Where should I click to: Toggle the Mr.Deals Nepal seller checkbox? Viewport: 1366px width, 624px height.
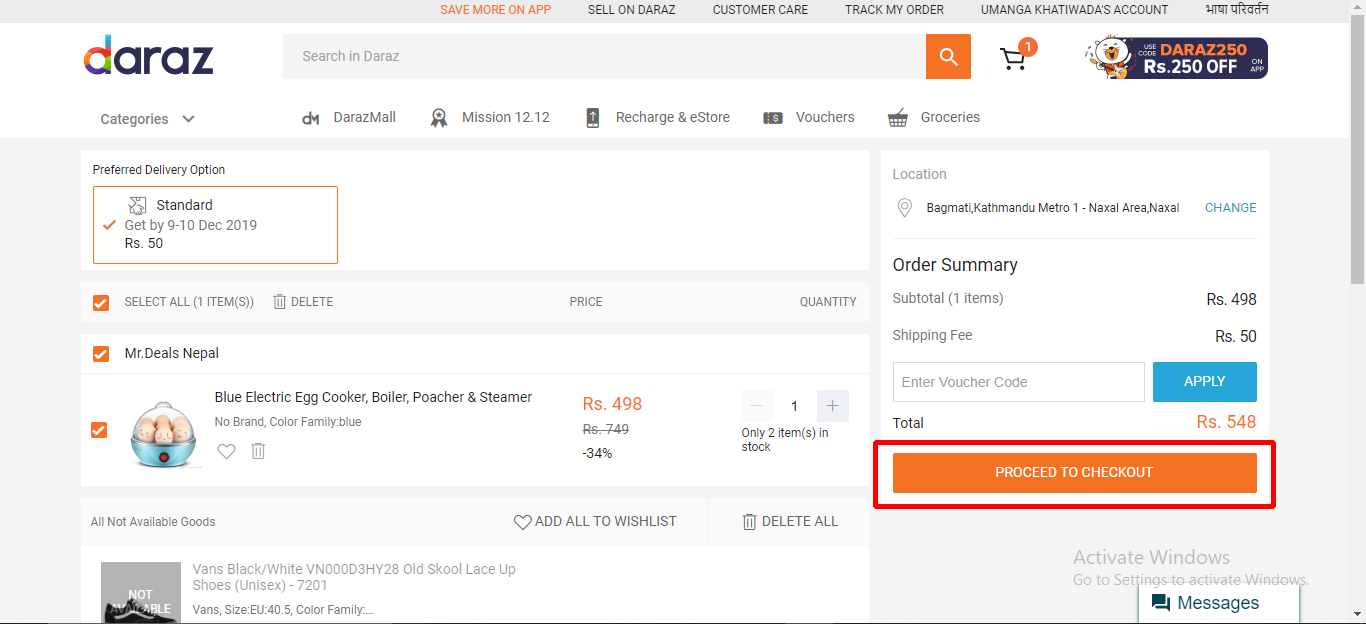coord(101,354)
